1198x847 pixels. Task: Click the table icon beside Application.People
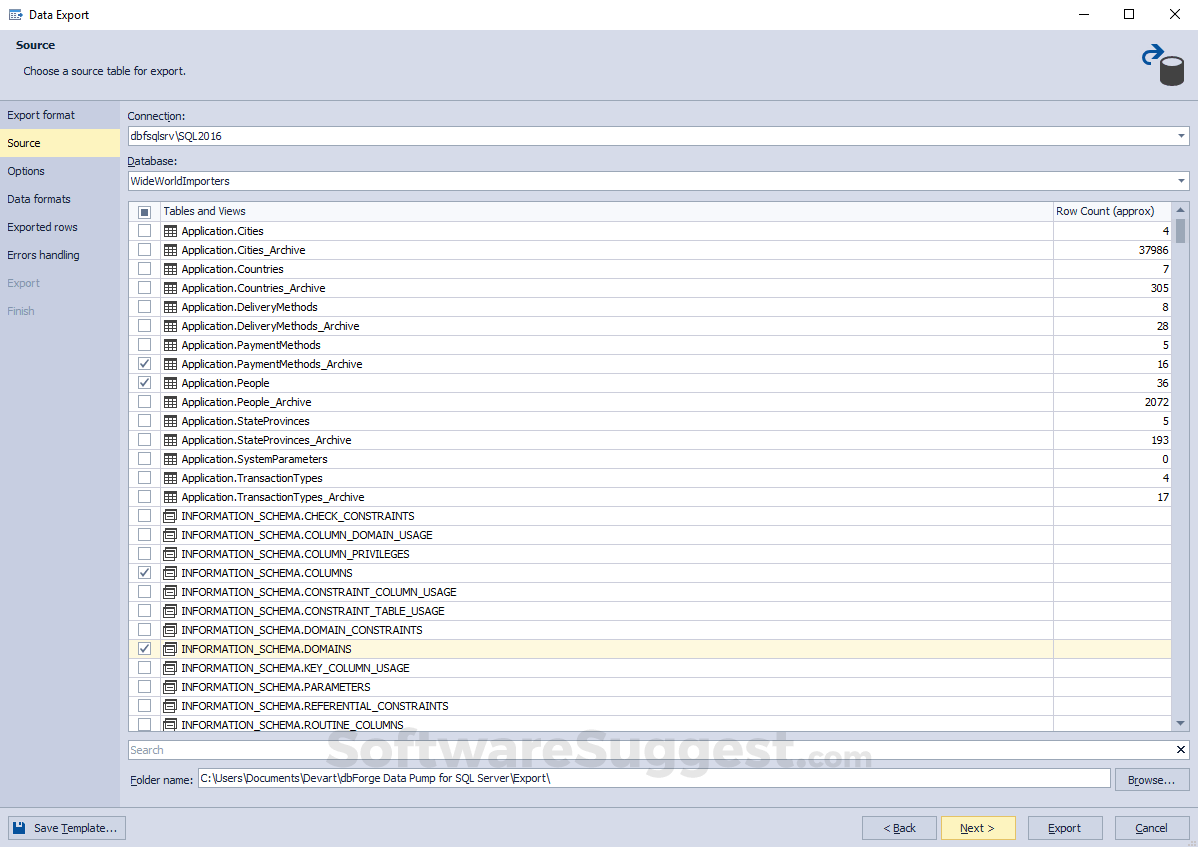[169, 382]
